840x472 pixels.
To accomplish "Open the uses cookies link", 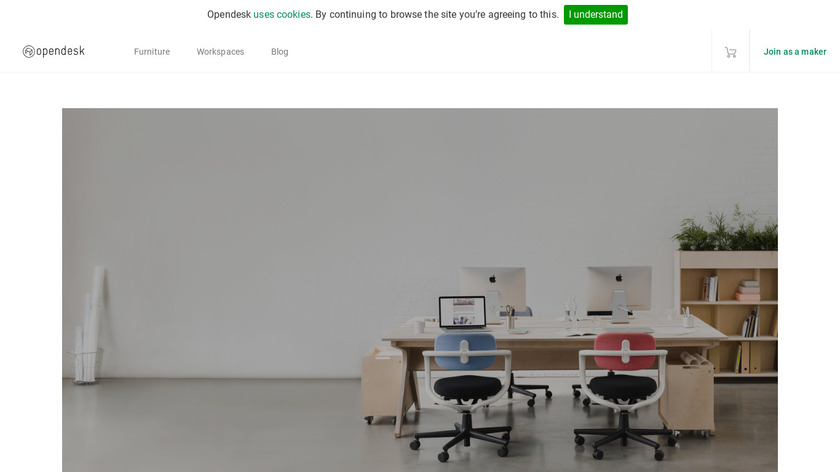I will 282,14.
